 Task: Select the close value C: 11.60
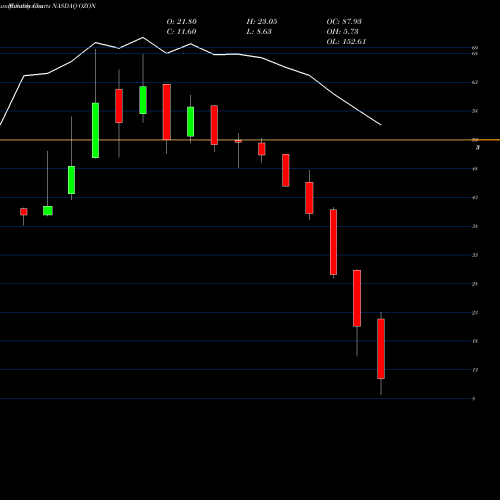(x=181, y=32)
